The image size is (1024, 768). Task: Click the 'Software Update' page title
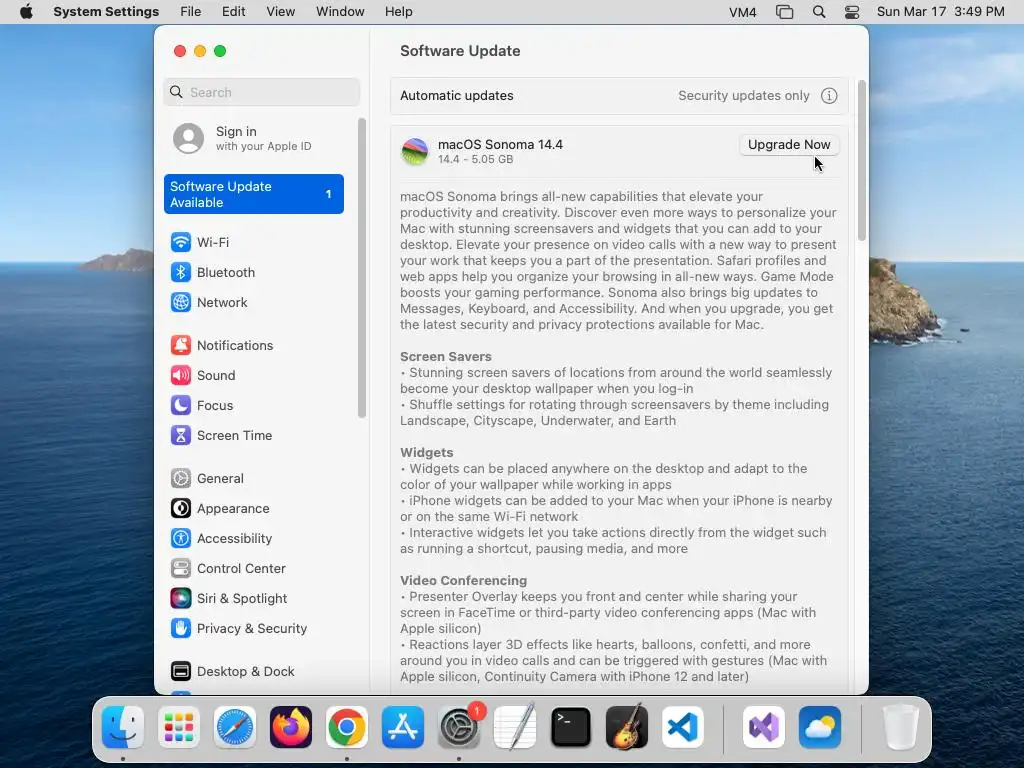460,51
